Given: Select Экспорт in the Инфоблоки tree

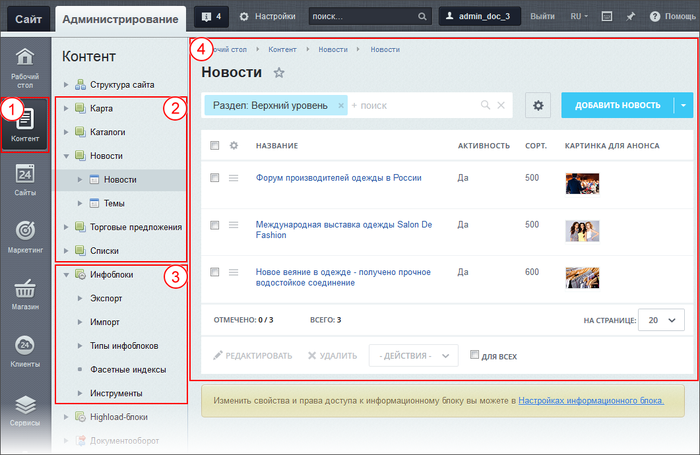Looking at the screenshot, I should click(x=106, y=298).
